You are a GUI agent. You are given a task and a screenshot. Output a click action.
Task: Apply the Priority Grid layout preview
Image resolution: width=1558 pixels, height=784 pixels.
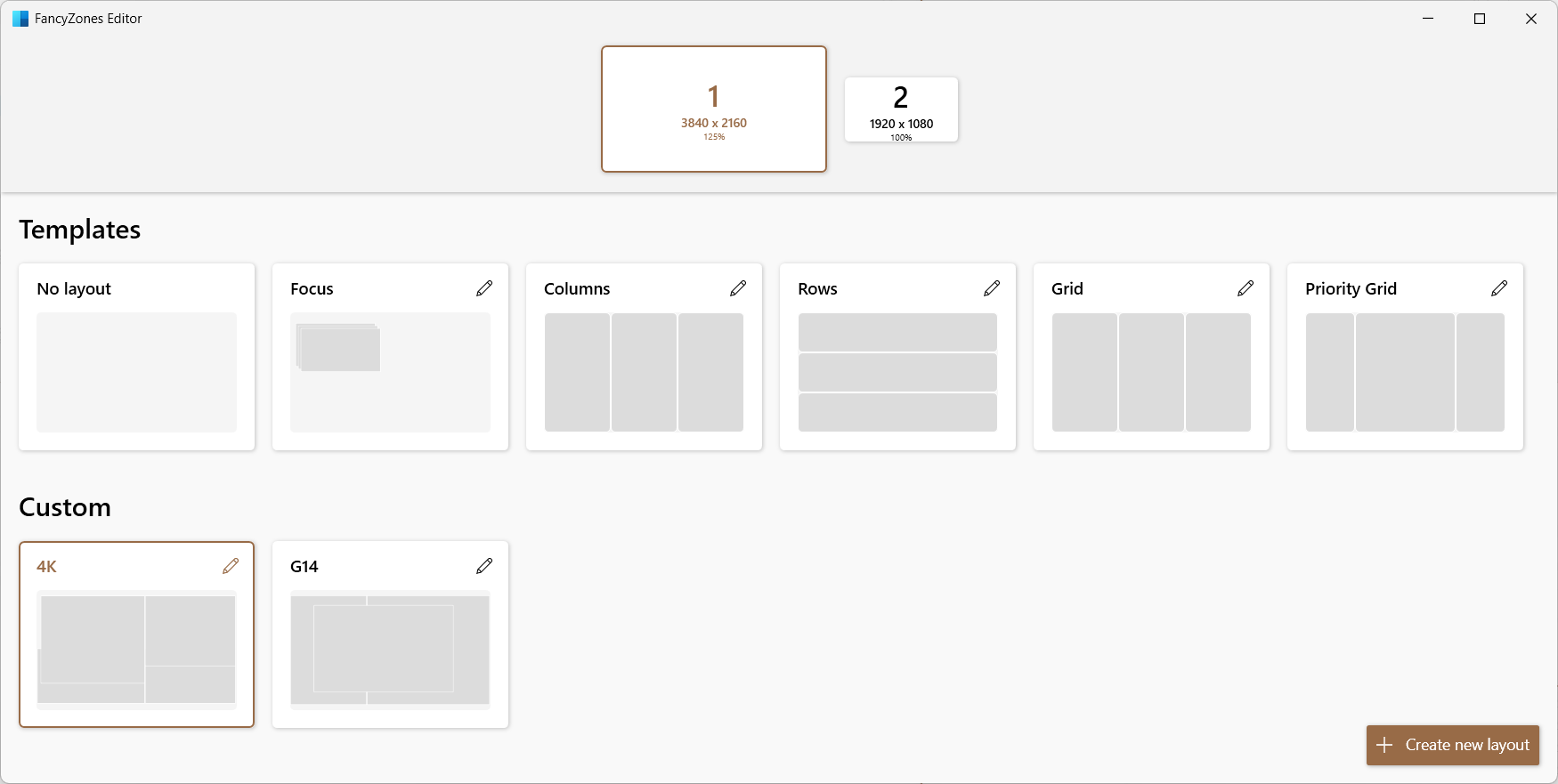tap(1405, 372)
